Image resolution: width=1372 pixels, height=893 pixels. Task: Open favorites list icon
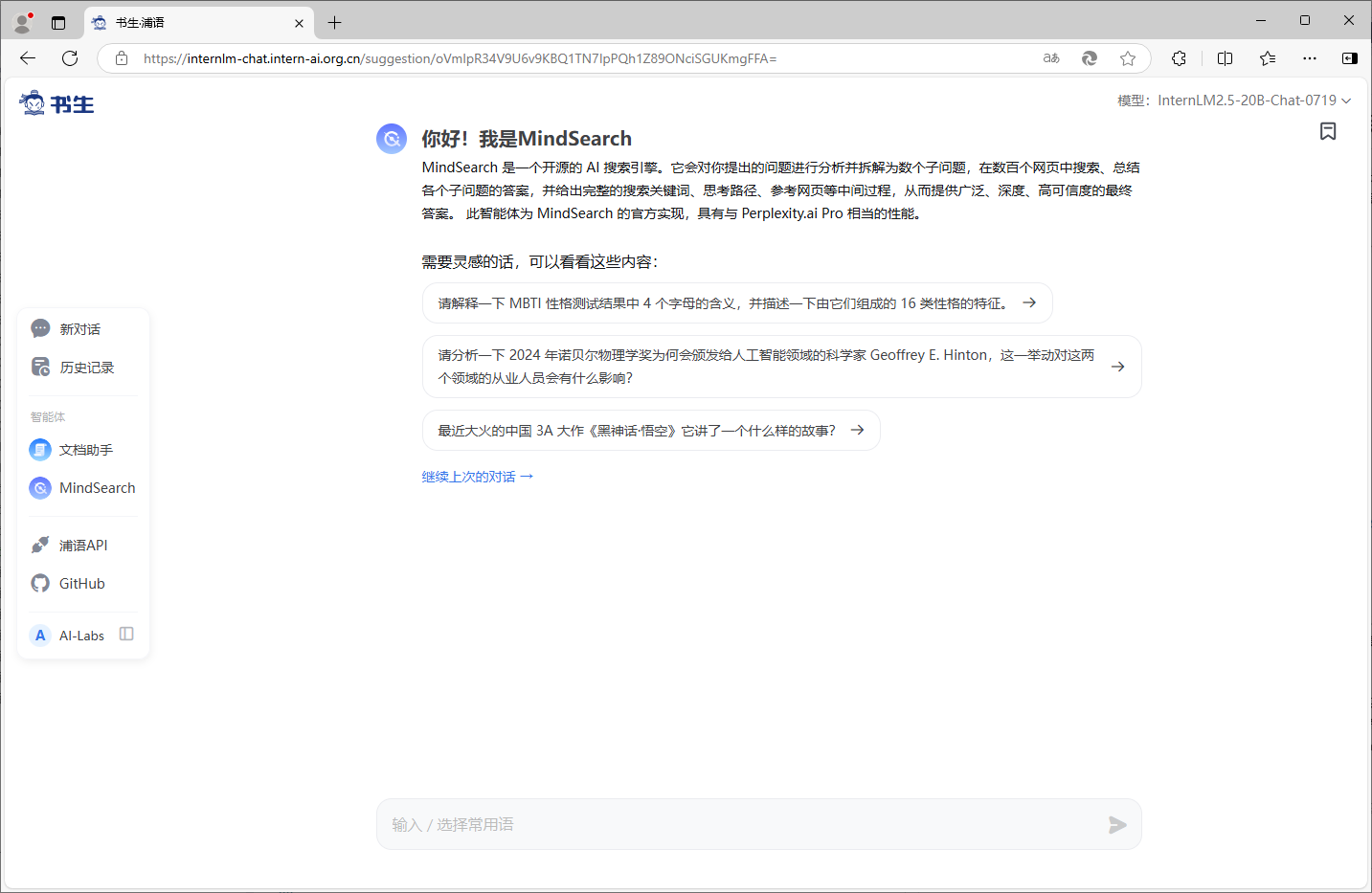pos(1268,58)
